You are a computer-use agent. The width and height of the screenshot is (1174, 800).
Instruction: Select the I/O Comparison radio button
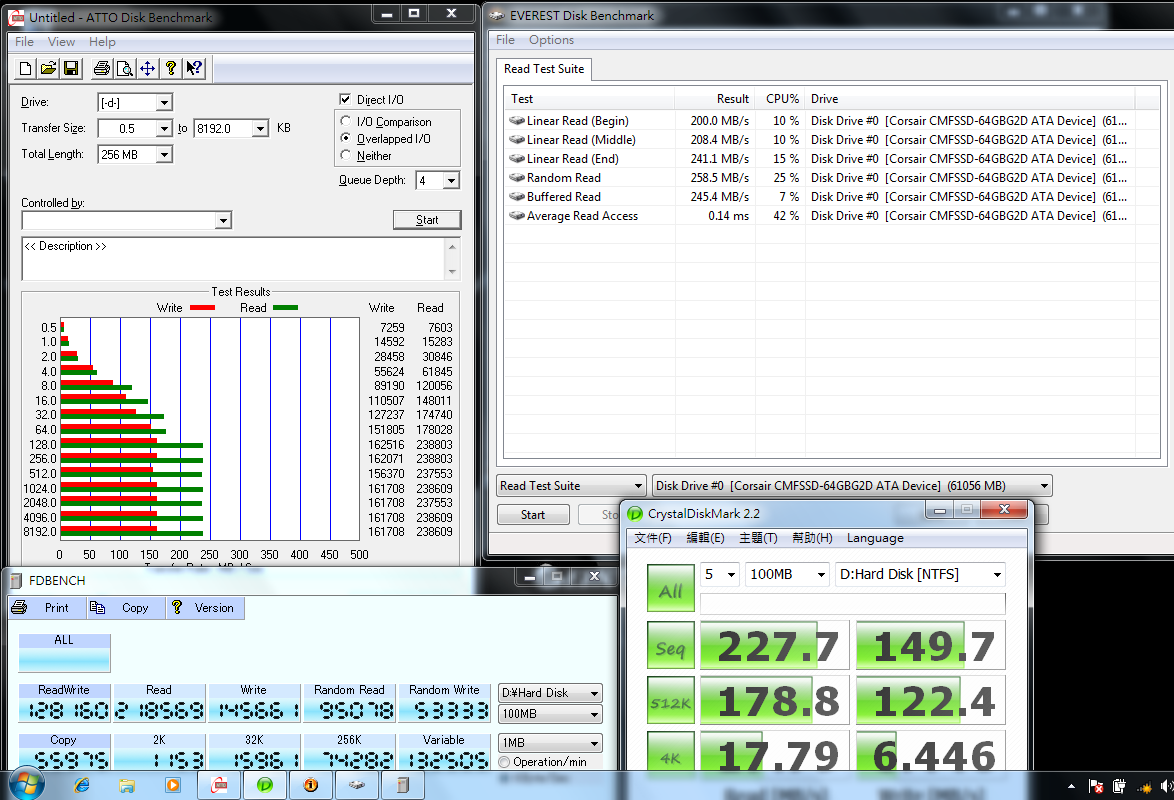pos(345,121)
